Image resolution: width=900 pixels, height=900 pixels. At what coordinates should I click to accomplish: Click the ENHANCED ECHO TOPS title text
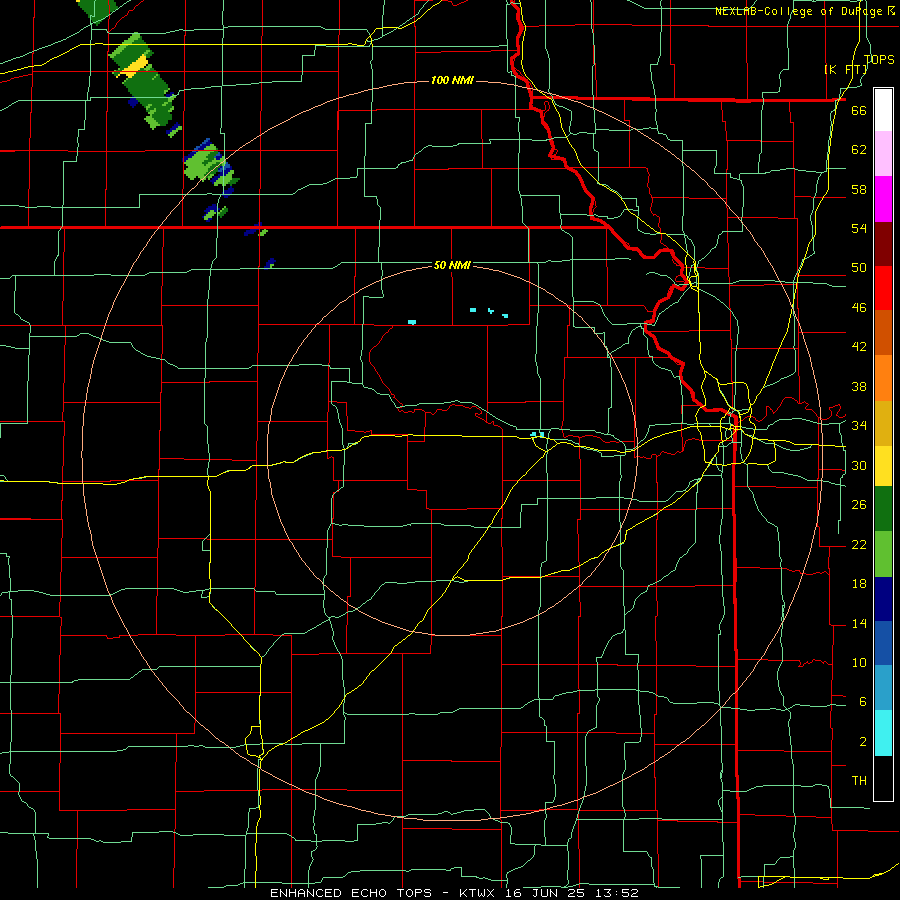[351, 893]
